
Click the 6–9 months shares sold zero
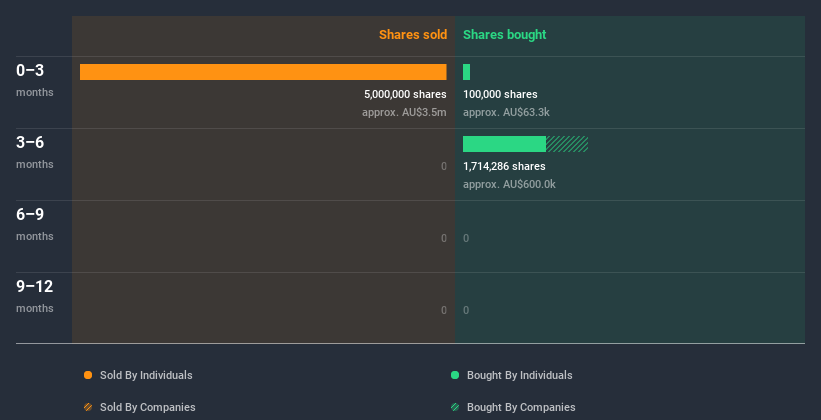[x=444, y=238]
